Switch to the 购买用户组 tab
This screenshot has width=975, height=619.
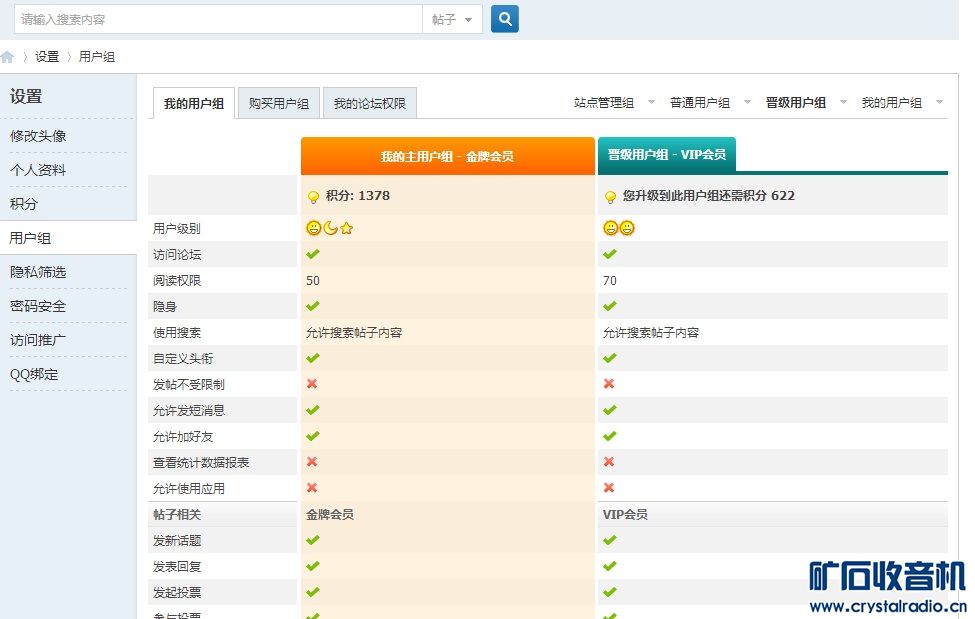coord(278,104)
